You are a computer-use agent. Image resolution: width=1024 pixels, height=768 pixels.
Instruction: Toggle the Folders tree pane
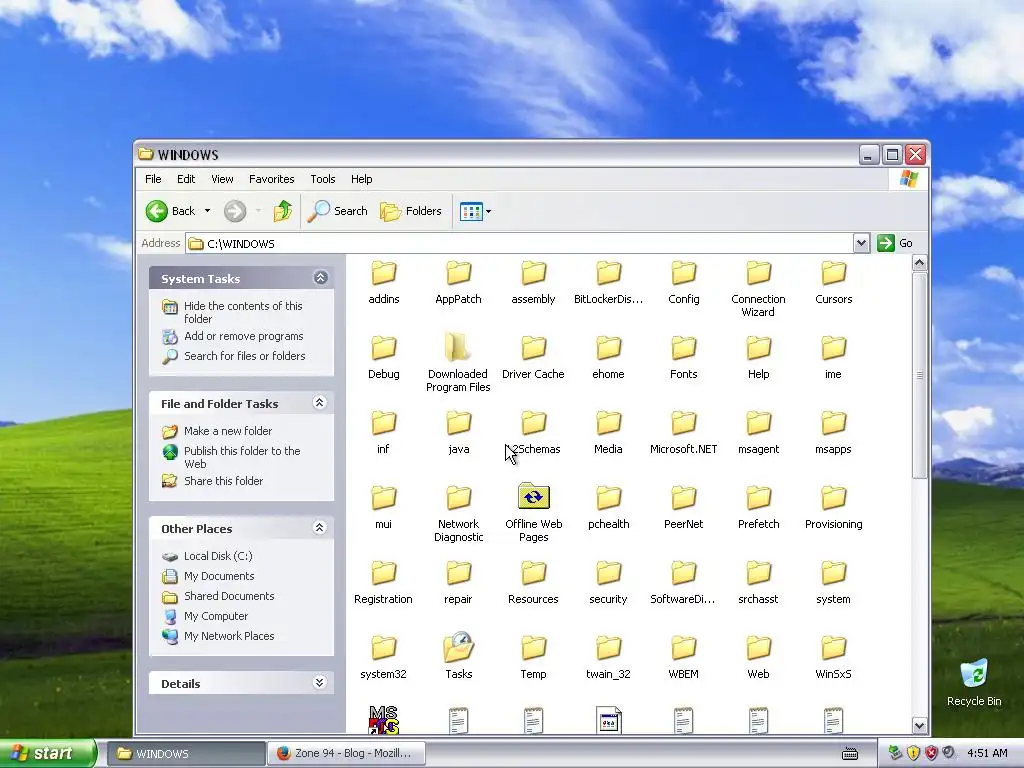click(x=411, y=211)
